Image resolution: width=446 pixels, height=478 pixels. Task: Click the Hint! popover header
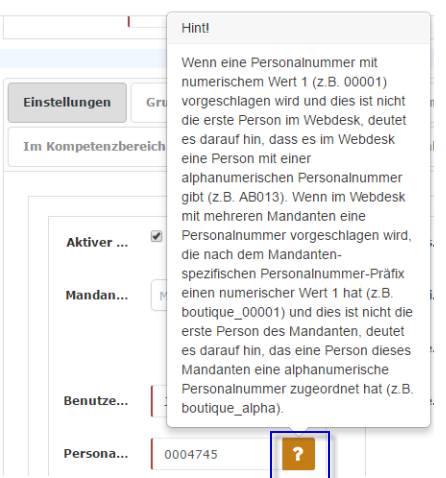pos(298,28)
